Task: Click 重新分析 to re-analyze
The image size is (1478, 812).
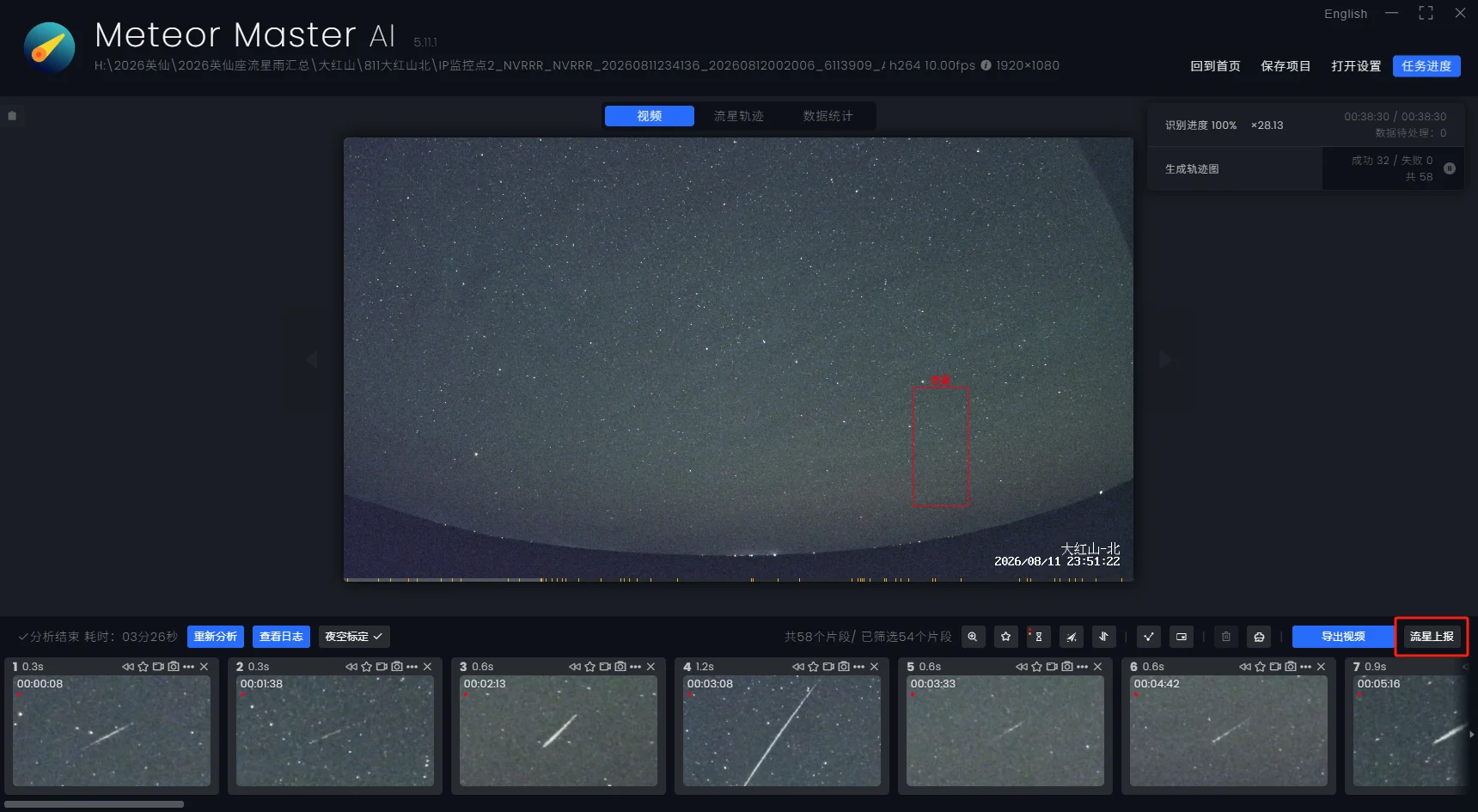Action: [216, 637]
